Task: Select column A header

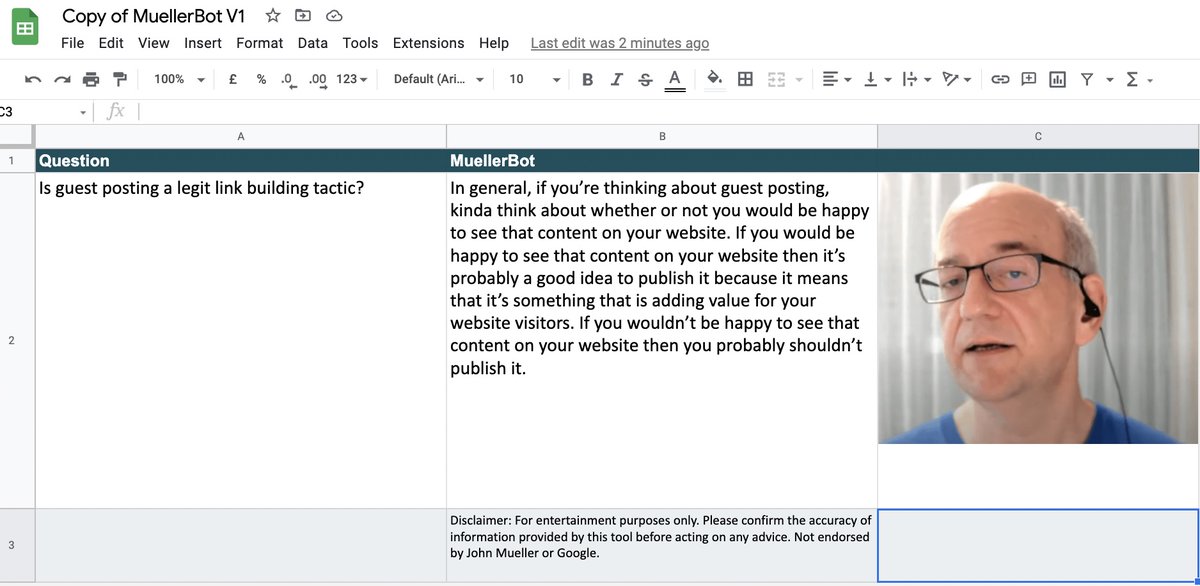Action: pyautogui.click(x=241, y=136)
